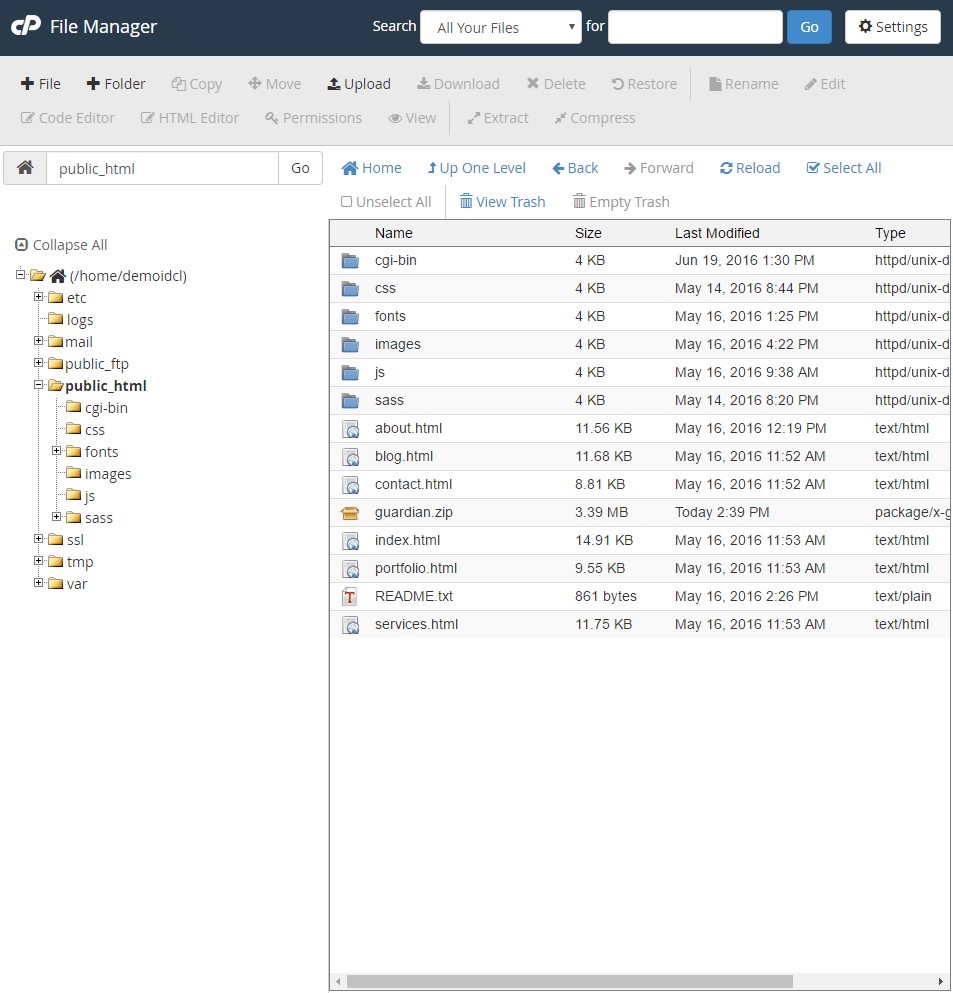Viewport: 953px width, 993px height.
Task: Open the Upload dialog
Action: [359, 84]
